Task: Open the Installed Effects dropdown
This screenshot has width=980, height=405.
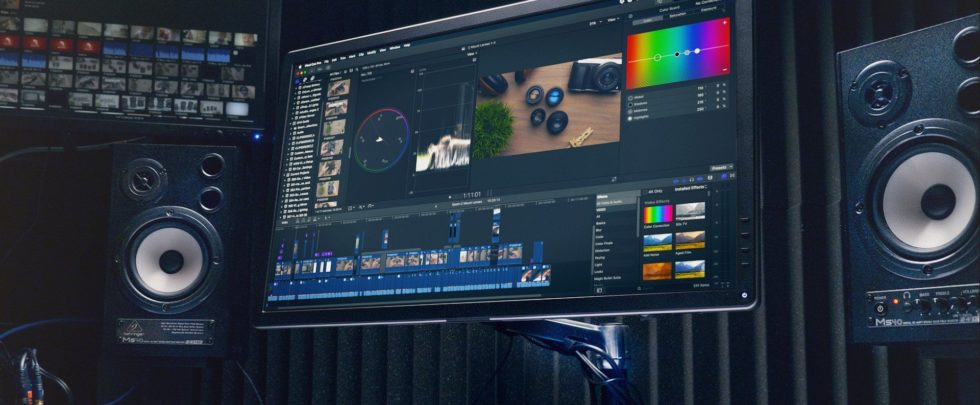Action: (692, 188)
